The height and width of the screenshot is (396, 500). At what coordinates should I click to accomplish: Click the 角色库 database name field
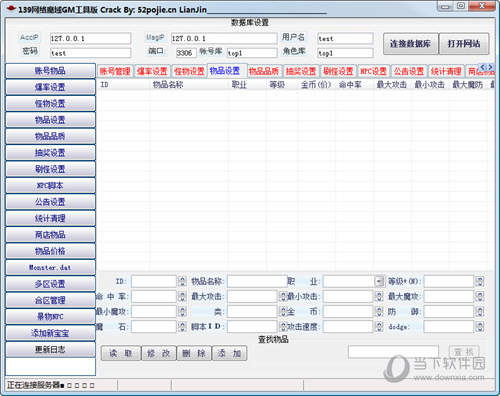[x=345, y=53]
